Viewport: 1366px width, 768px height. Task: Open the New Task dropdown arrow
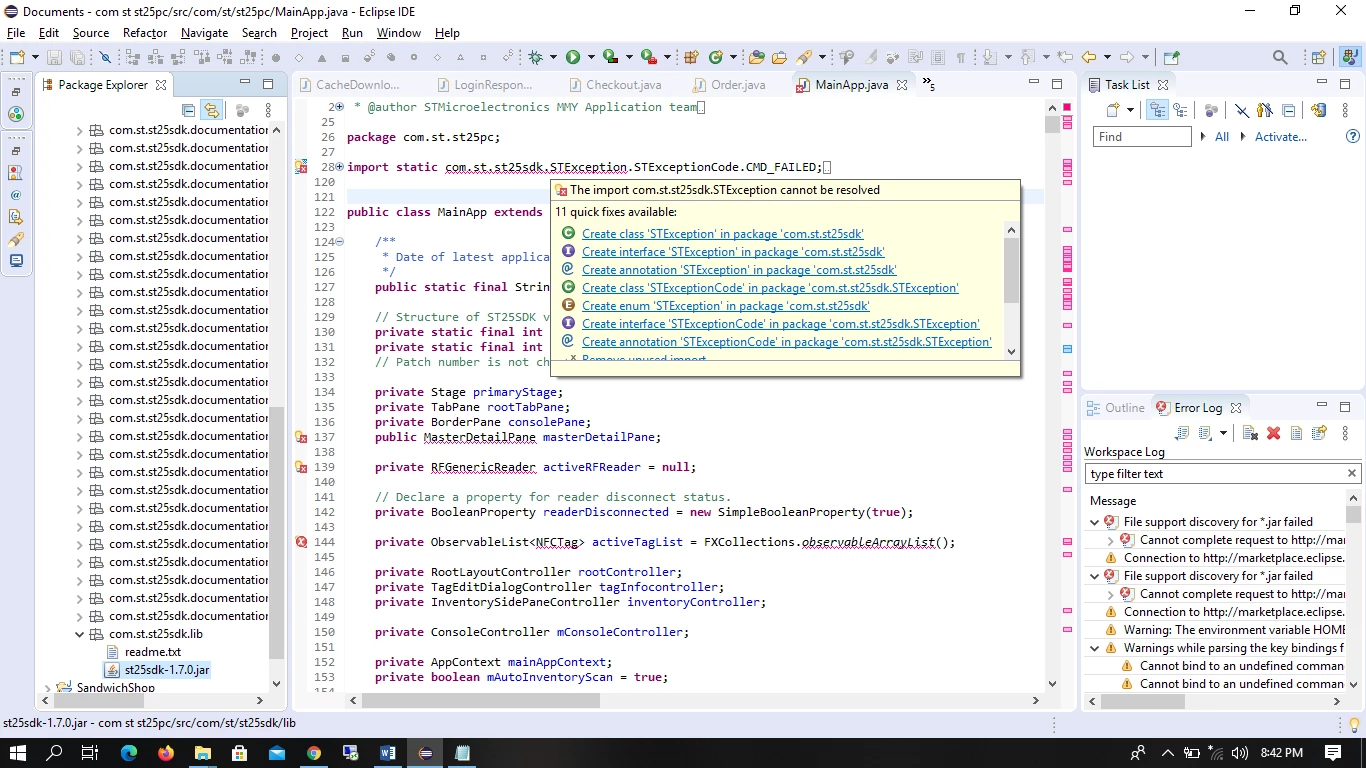coord(1130,111)
